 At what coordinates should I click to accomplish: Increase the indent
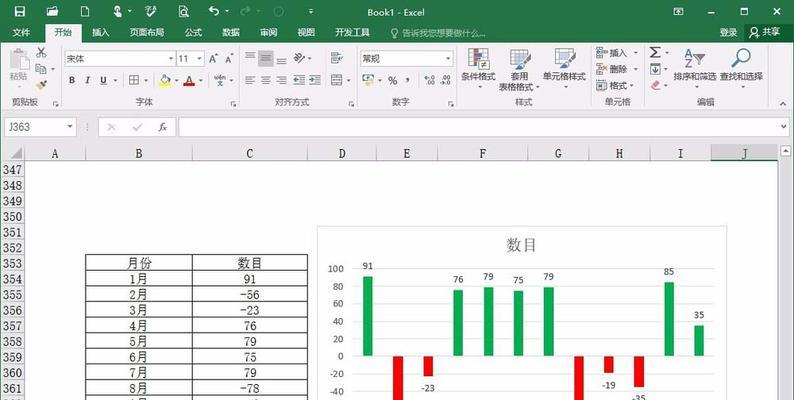point(314,80)
